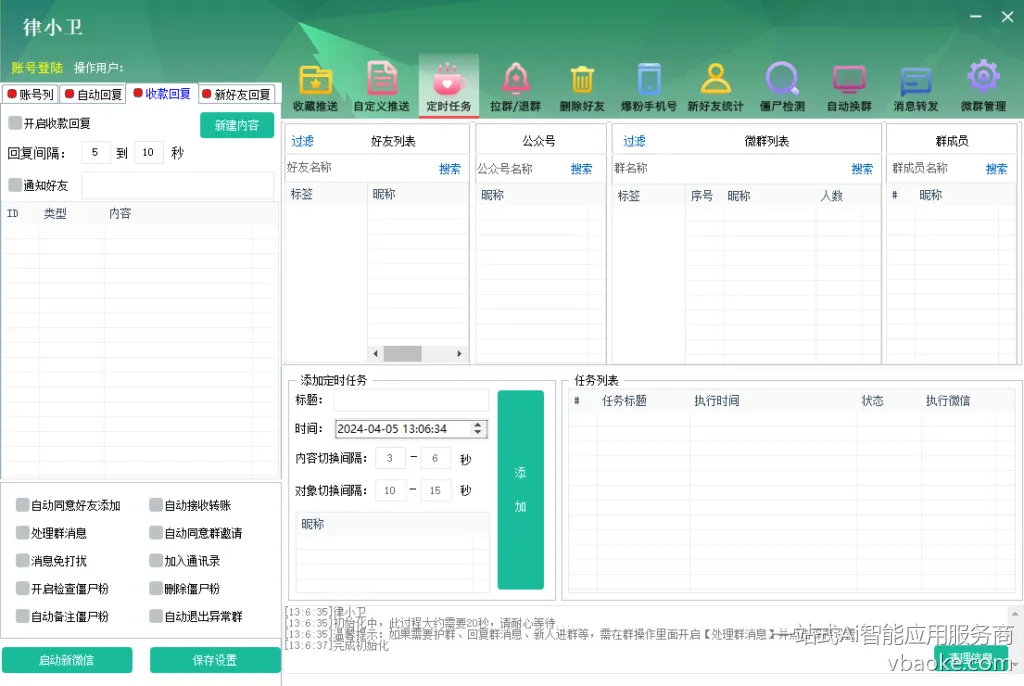This screenshot has height=686, width=1024.
Task: Click the 回复间隔 maximum field showing 10
Action: tap(148, 153)
